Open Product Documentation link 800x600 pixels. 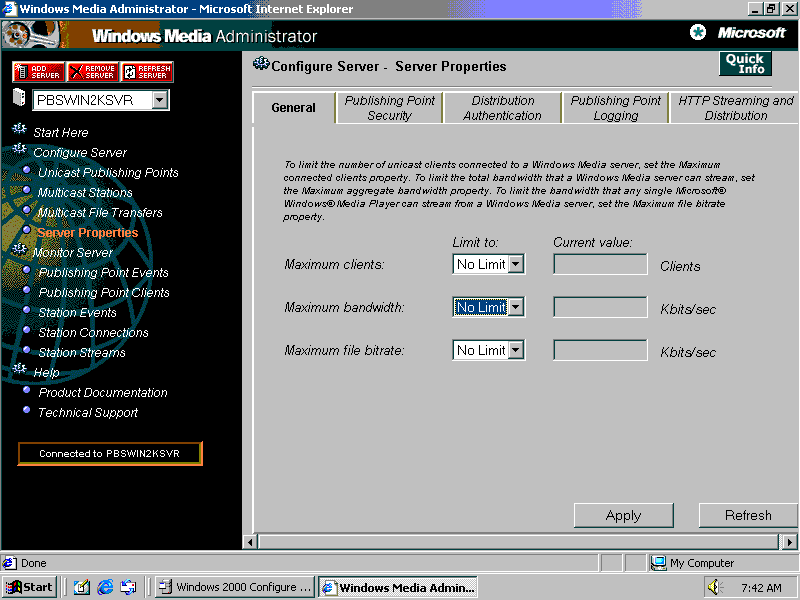(x=103, y=392)
